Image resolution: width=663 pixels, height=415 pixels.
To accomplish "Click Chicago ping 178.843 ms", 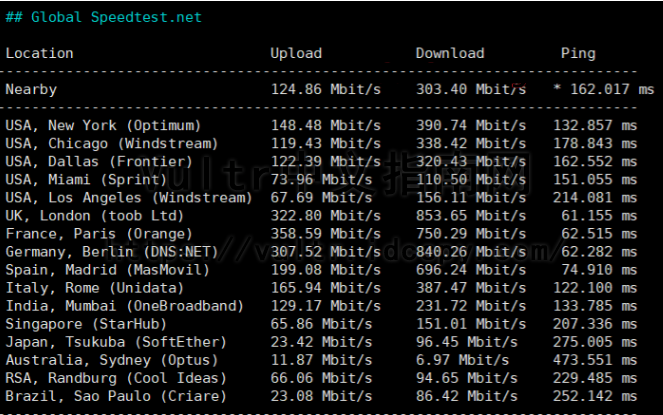I will pos(595,144).
